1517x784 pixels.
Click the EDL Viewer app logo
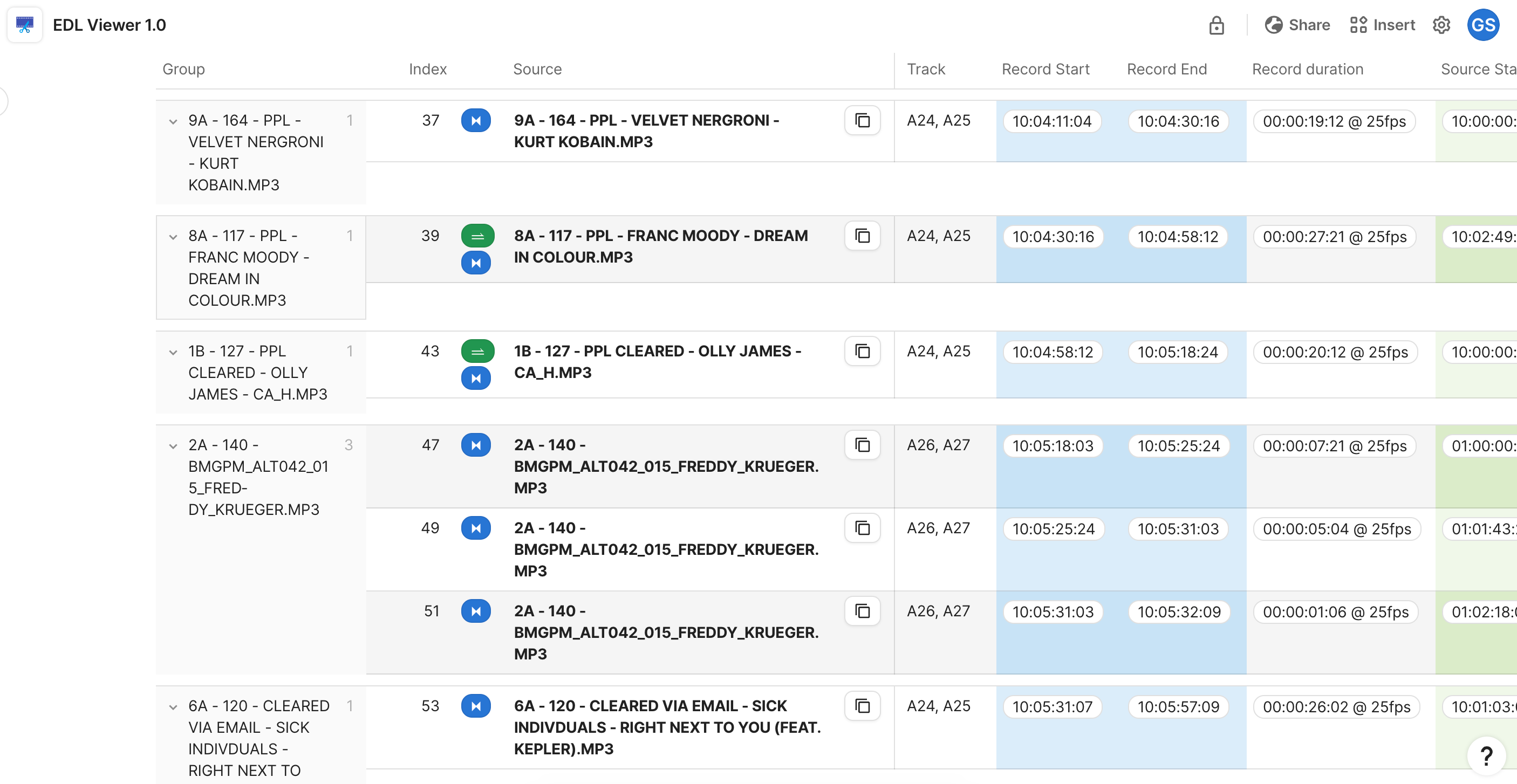point(25,25)
